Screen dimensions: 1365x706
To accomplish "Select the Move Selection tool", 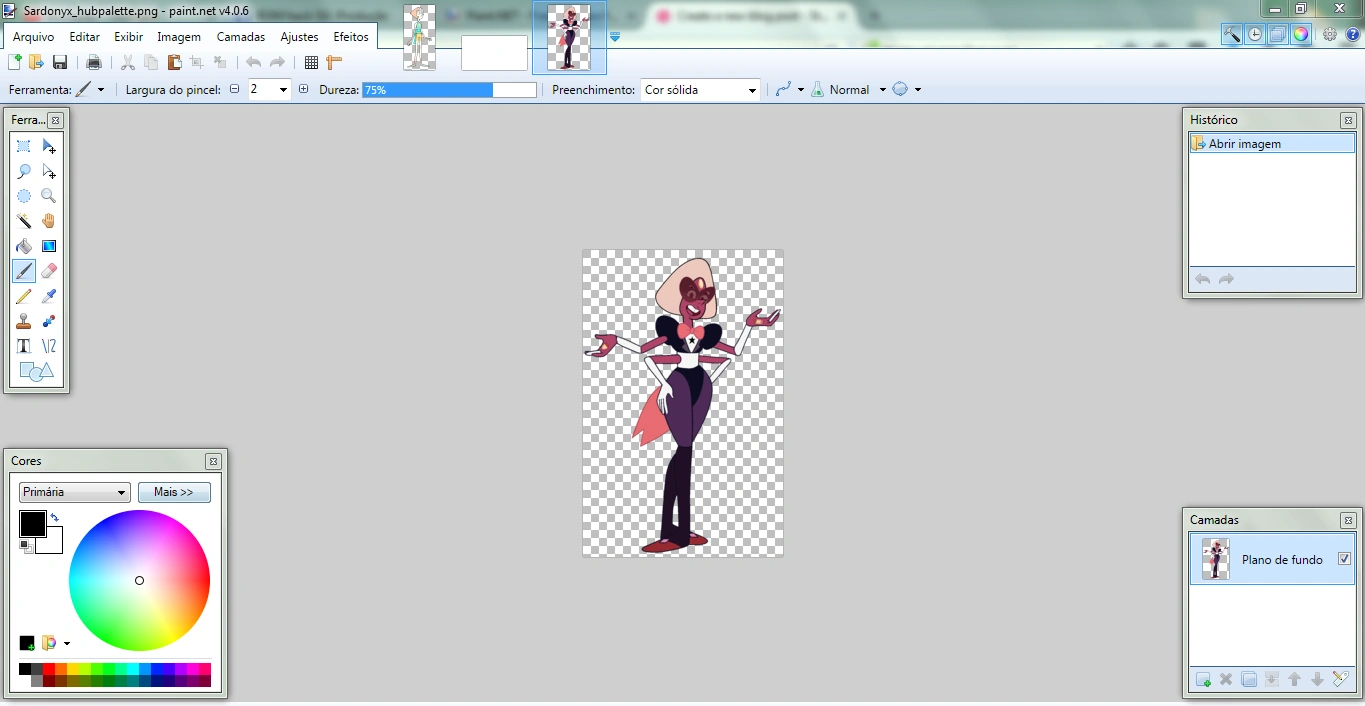I will click(49, 171).
